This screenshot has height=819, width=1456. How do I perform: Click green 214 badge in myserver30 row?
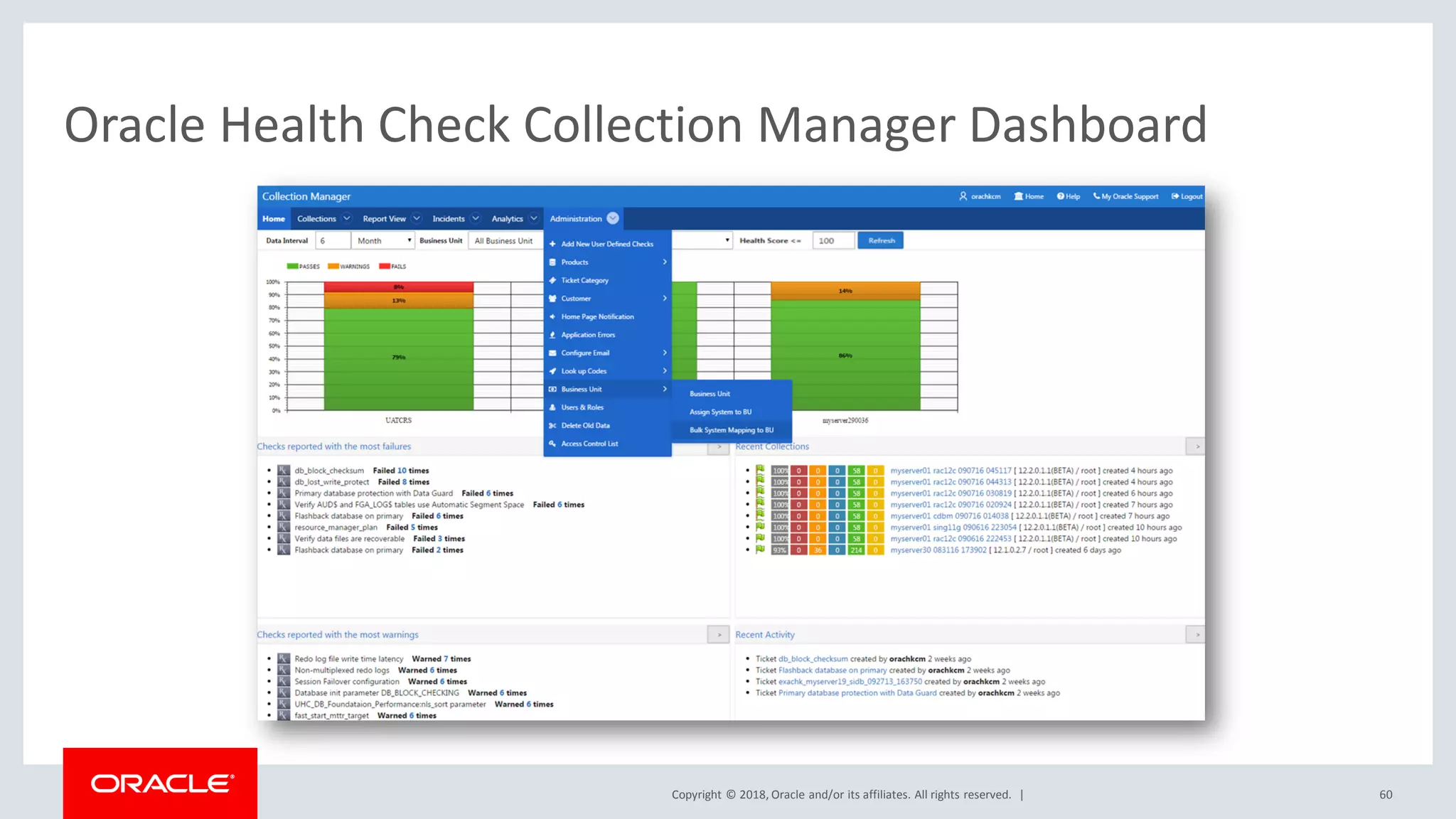tap(857, 550)
